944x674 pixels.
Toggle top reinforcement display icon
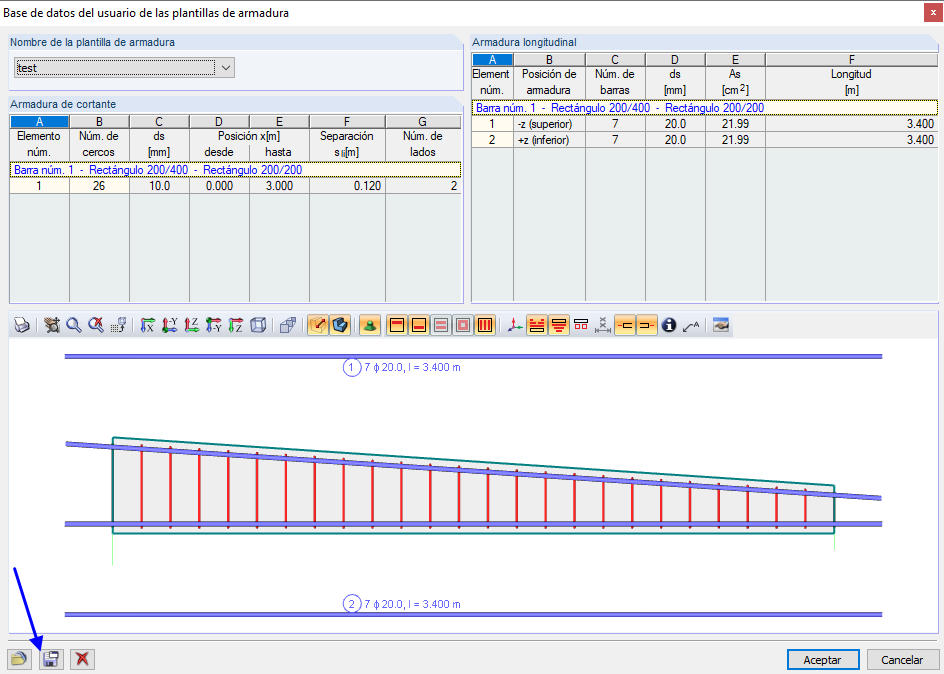point(397,326)
